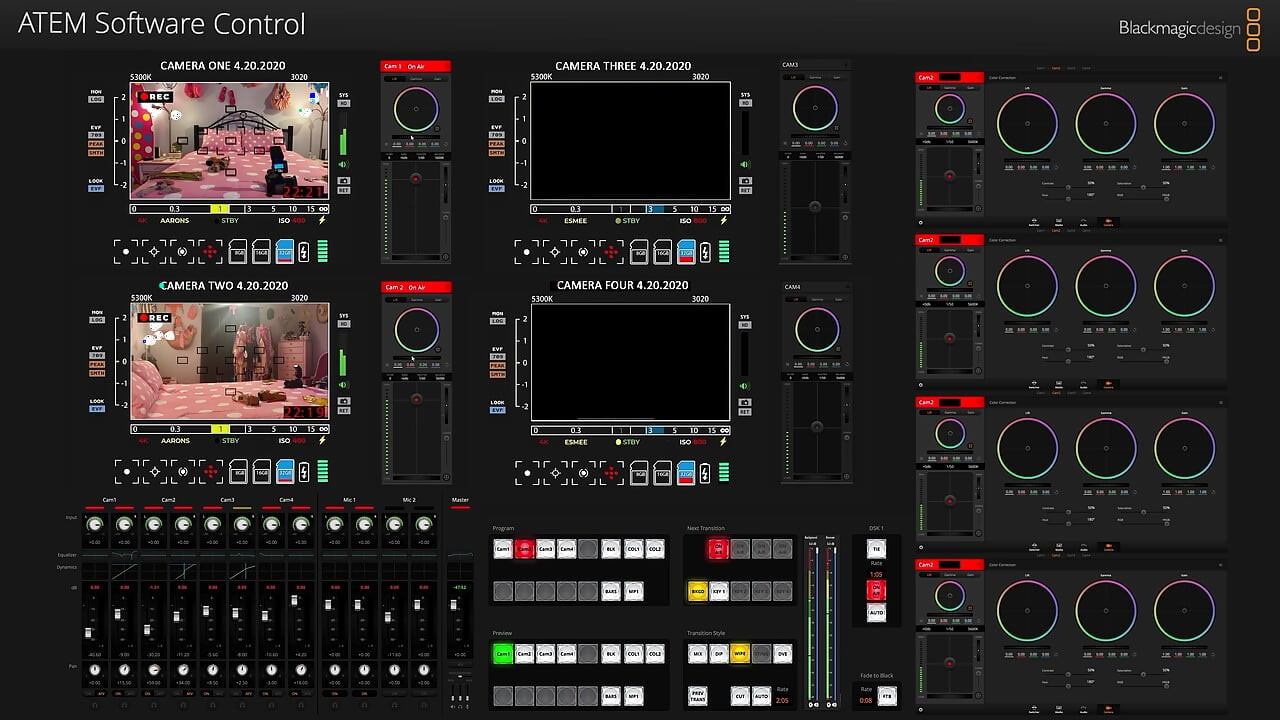Click the green signal bars icon under Camera Two
1280x720 pixels.
pos(323,471)
